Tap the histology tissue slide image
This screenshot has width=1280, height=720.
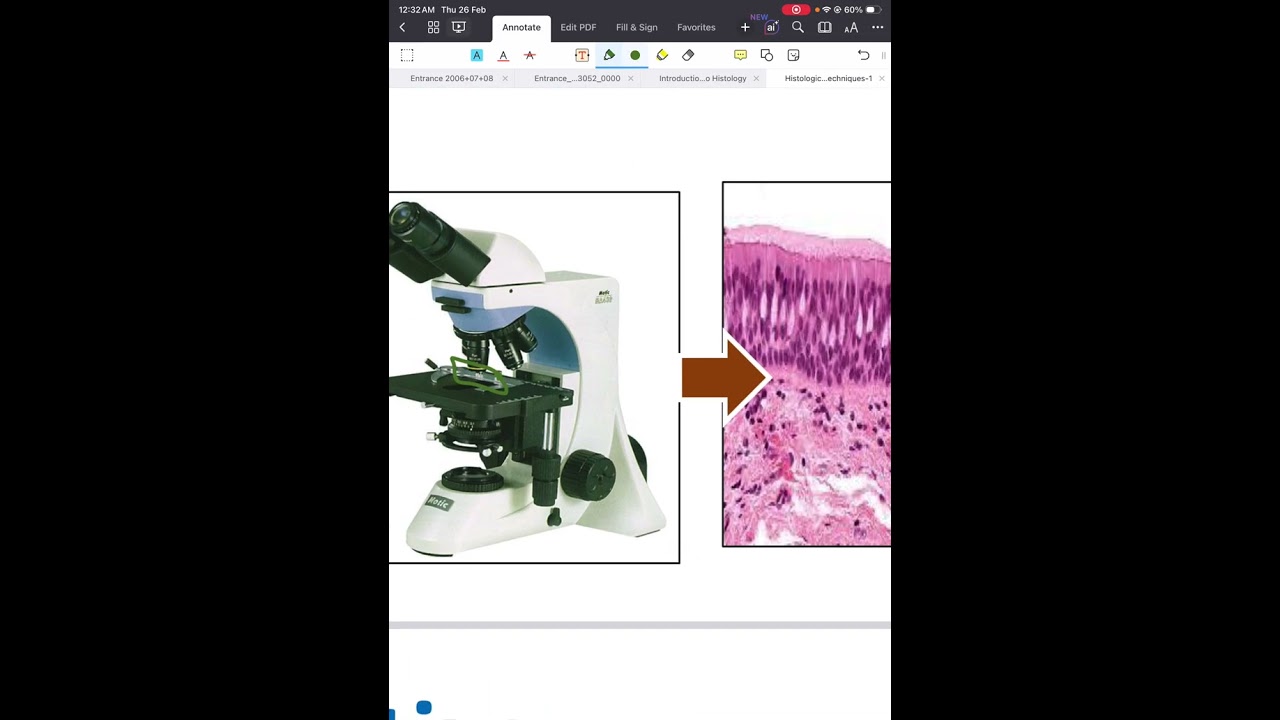click(x=807, y=364)
